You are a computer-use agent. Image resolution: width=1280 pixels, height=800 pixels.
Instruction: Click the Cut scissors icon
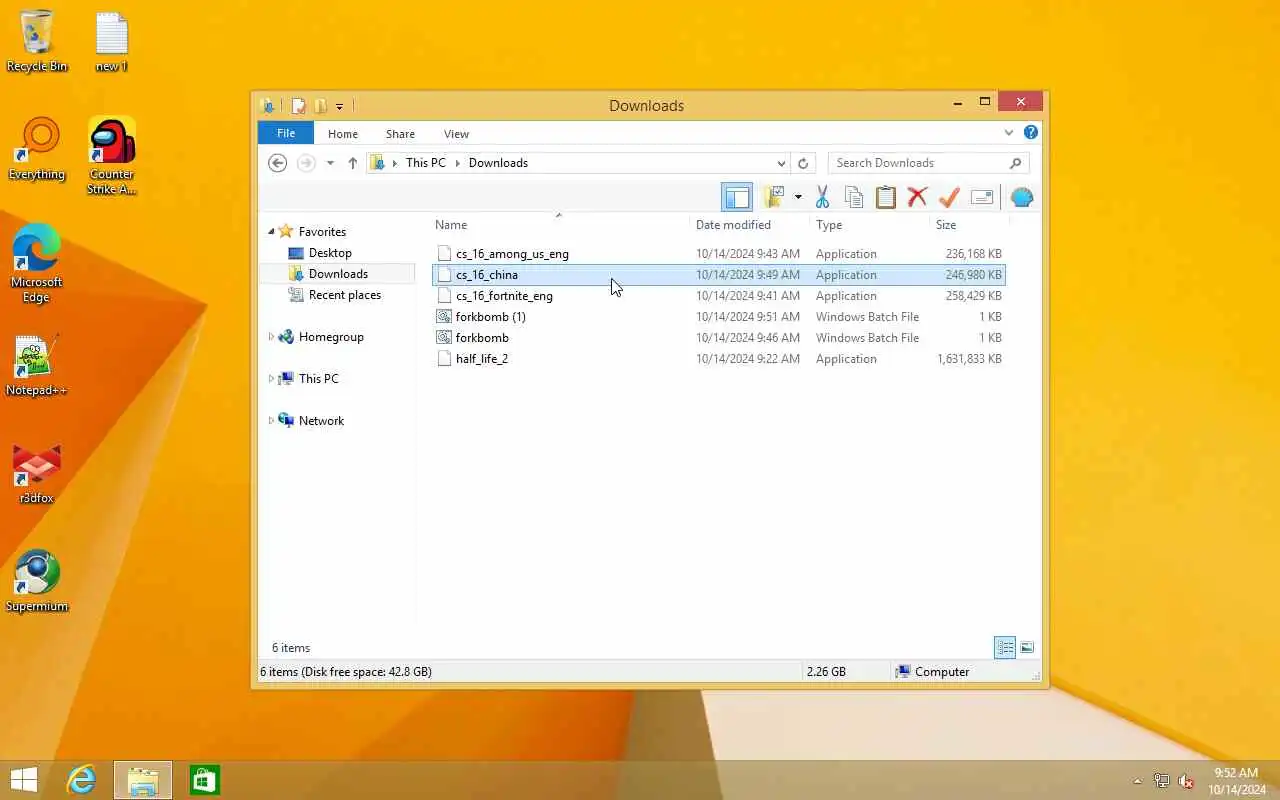(822, 197)
